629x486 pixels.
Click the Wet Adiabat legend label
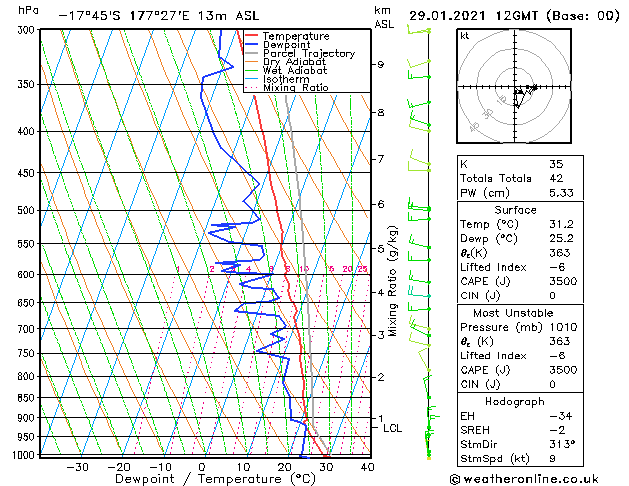click(x=295, y=71)
